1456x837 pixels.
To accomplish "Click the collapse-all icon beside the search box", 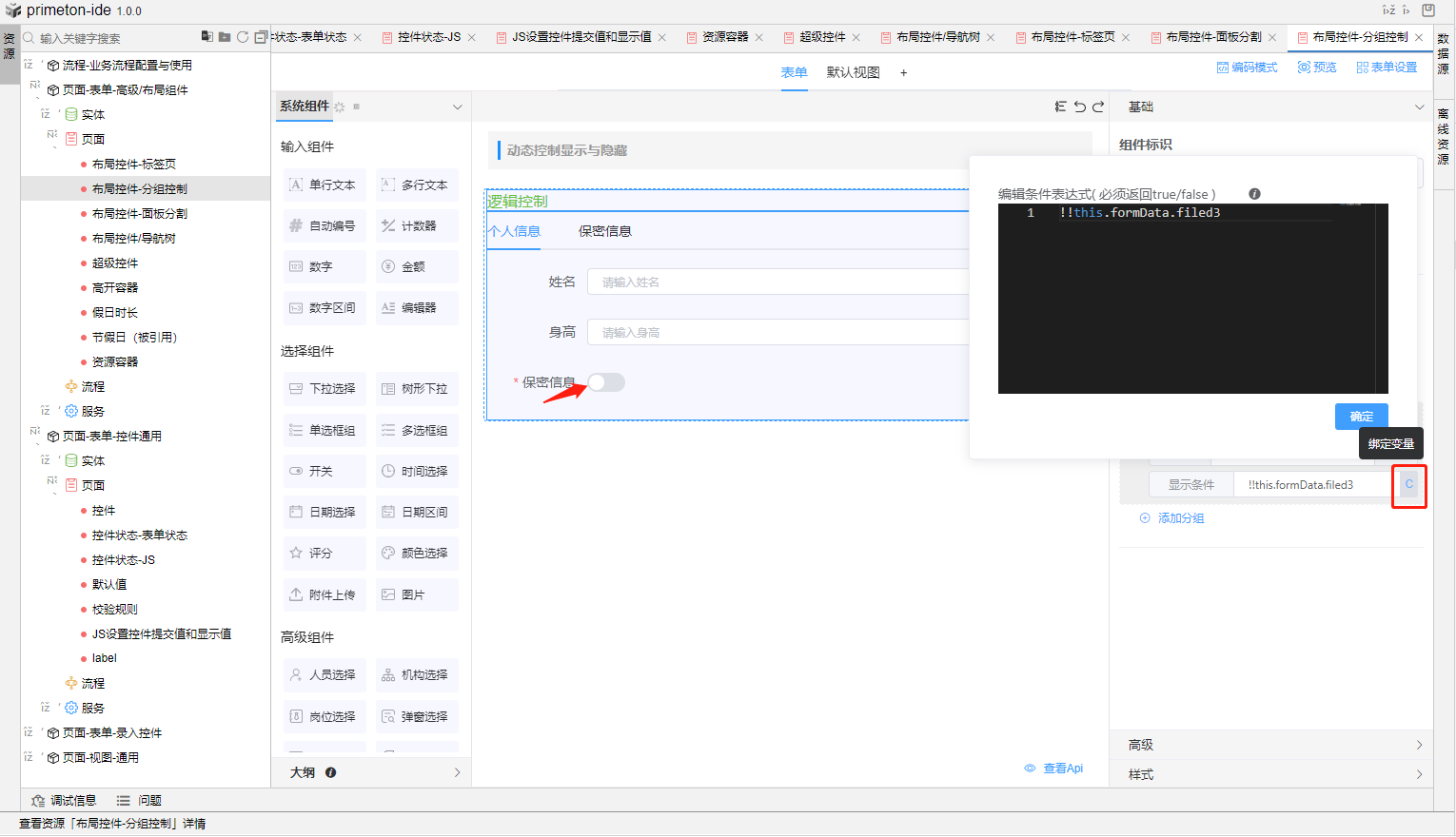I will tap(260, 37).
